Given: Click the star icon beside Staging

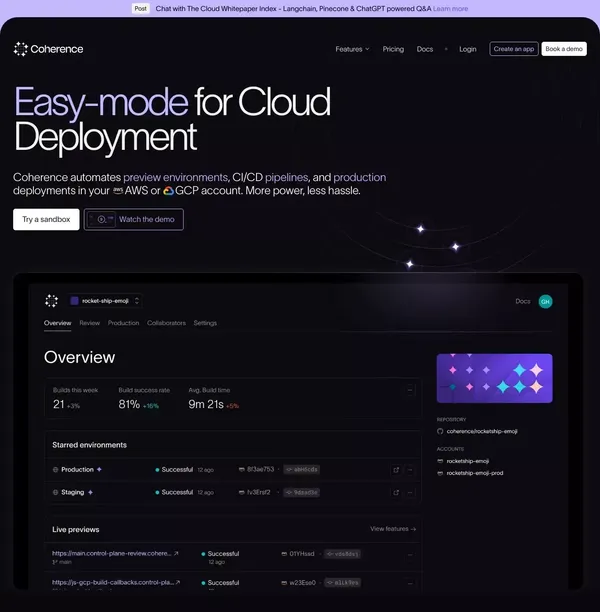Looking at the screenshot, I should tap(90, 492).
